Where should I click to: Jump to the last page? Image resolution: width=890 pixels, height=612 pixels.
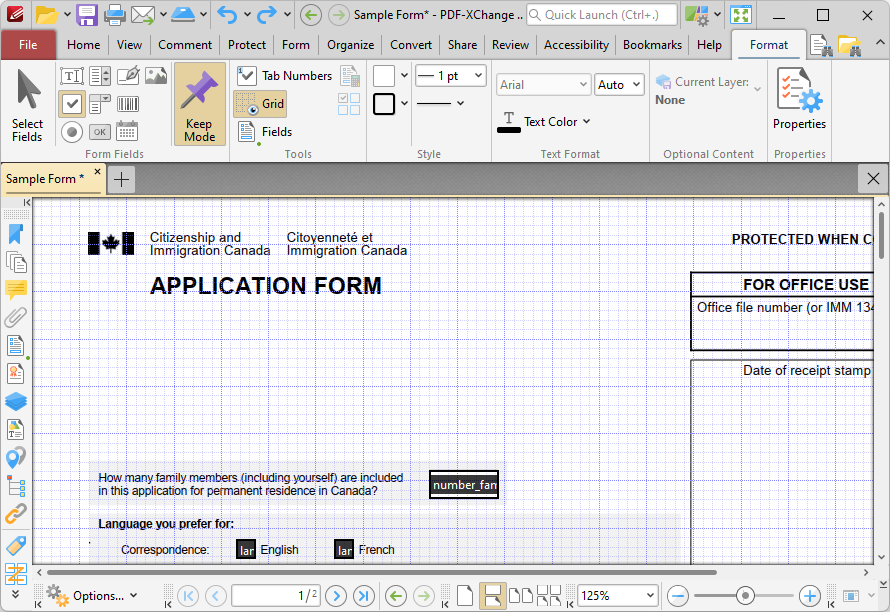click(x=364, y=596)
